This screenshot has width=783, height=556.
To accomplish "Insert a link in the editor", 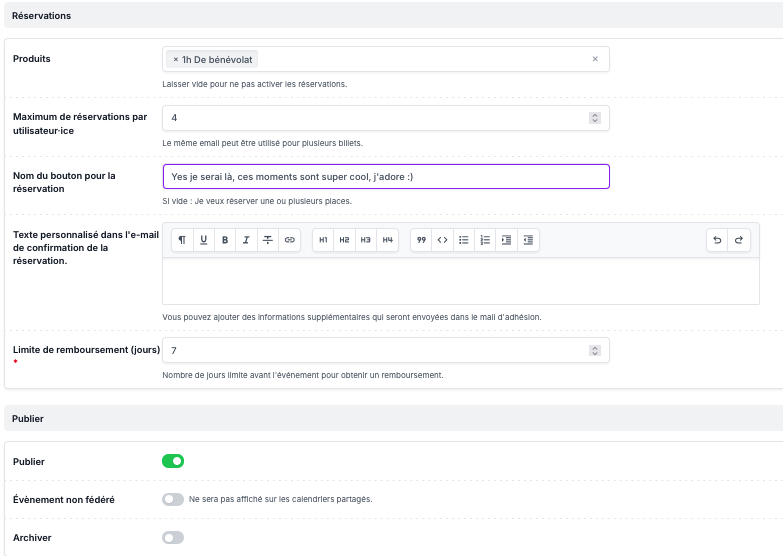I will pyautogui.click(x=289, y=240).
